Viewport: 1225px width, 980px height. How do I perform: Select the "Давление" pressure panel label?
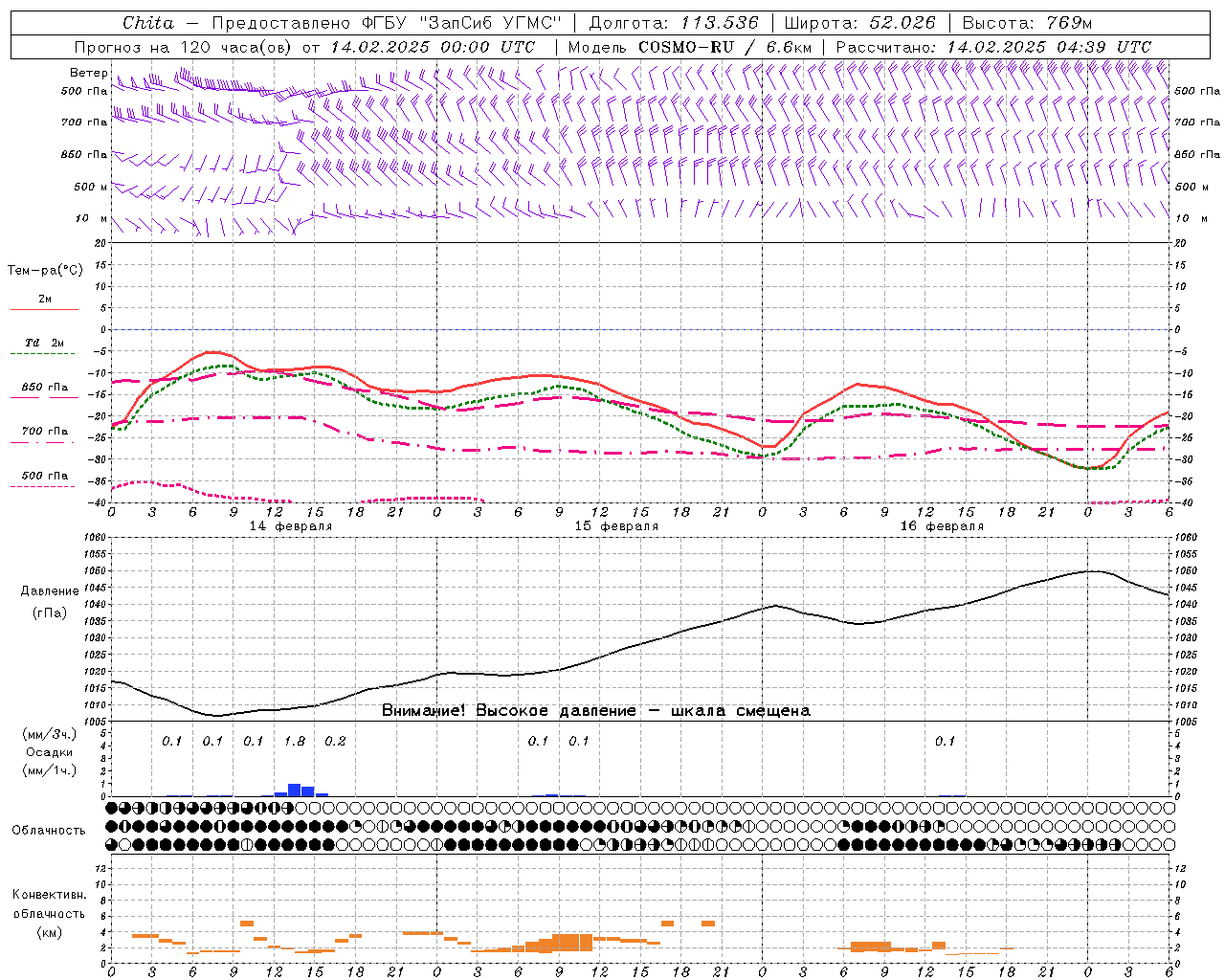(50, 591)
